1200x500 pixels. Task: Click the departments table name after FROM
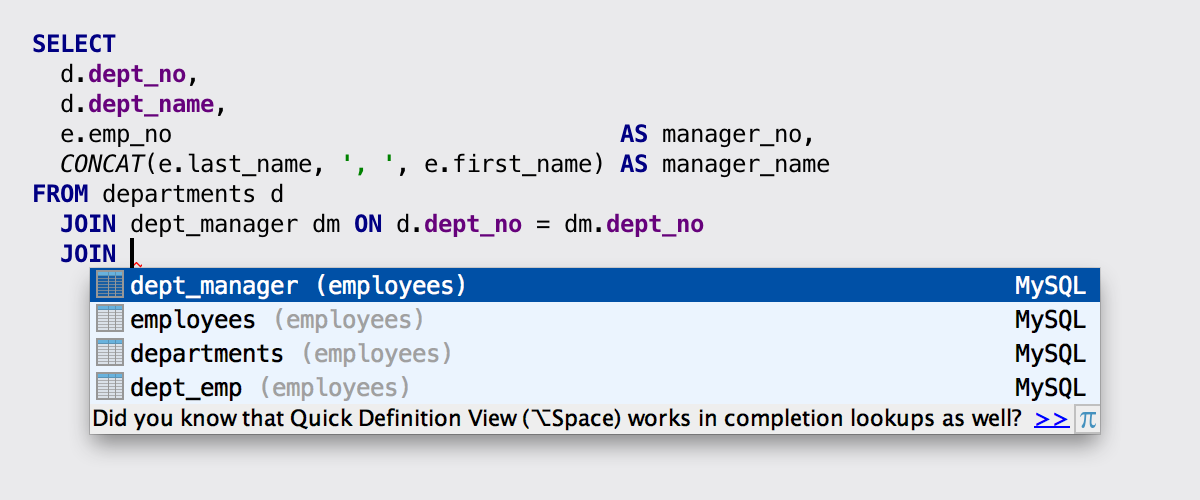pos(179,194)
